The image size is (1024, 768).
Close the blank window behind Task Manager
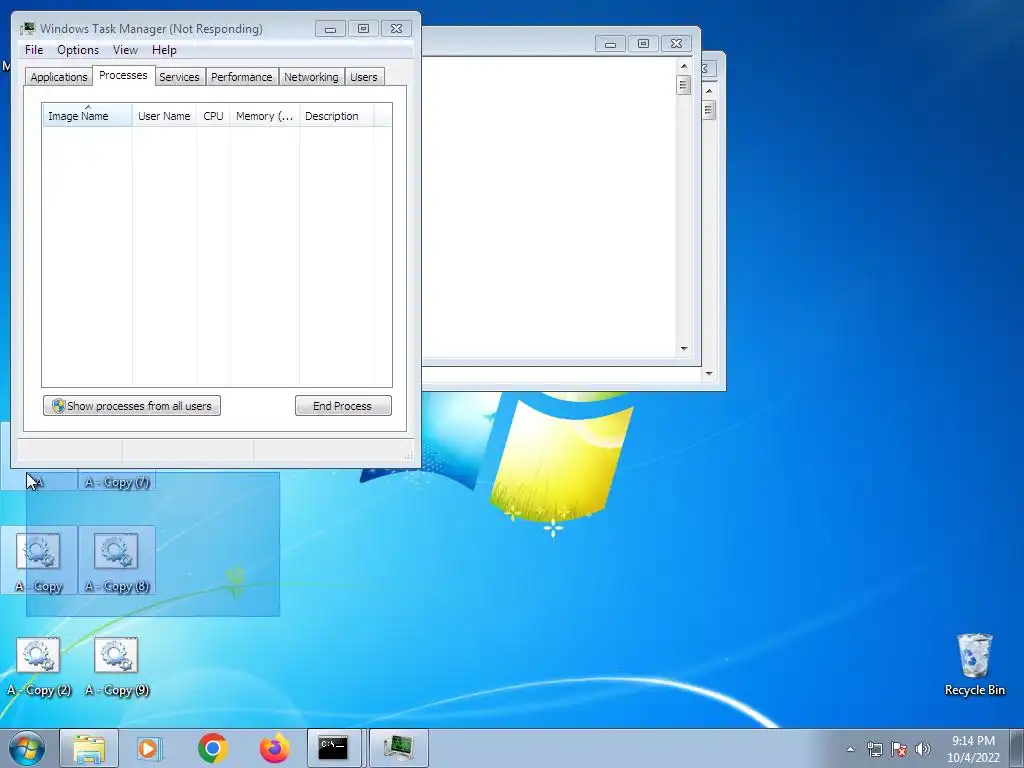677,44
